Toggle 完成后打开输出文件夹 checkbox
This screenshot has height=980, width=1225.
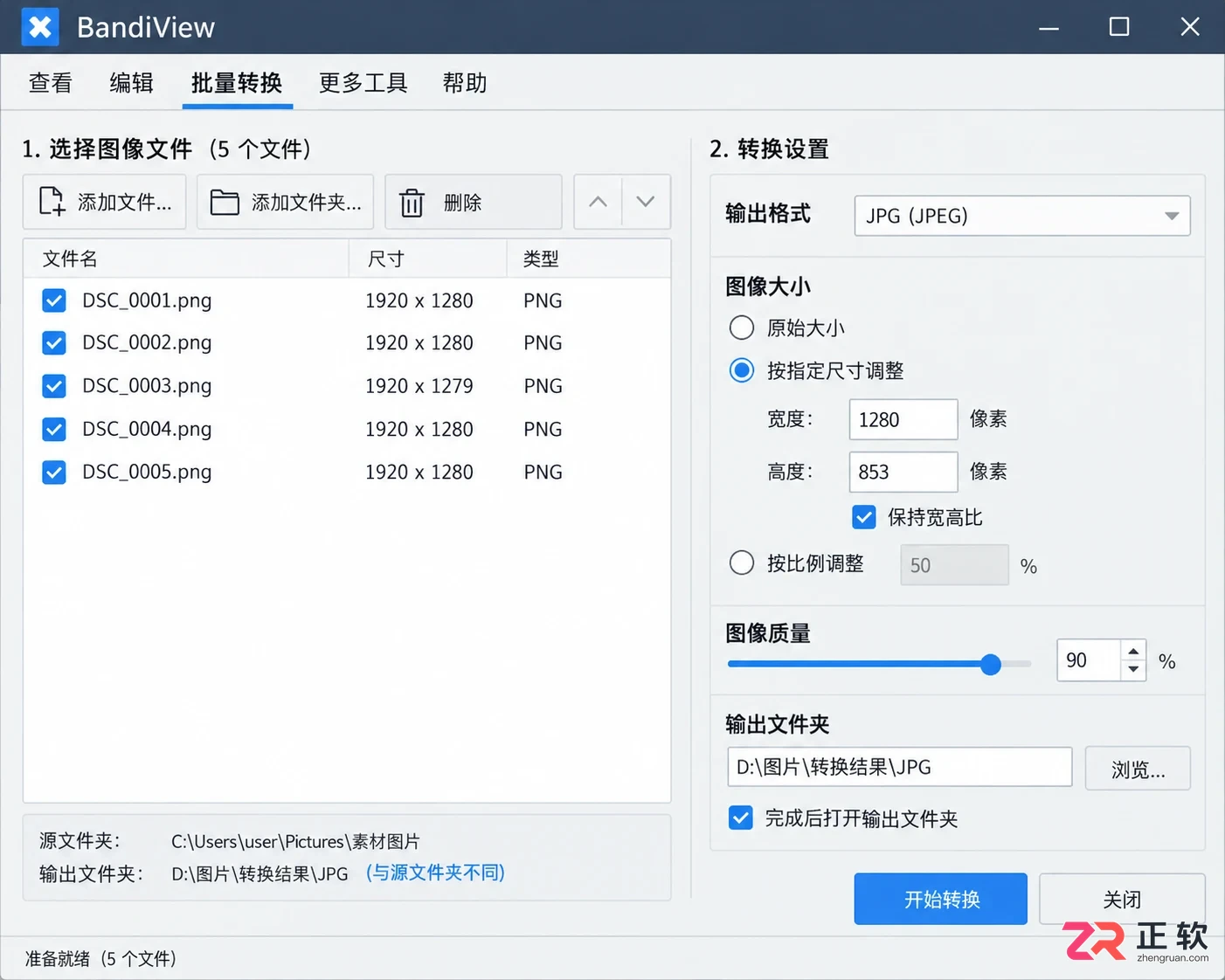[x=741, y=818]
